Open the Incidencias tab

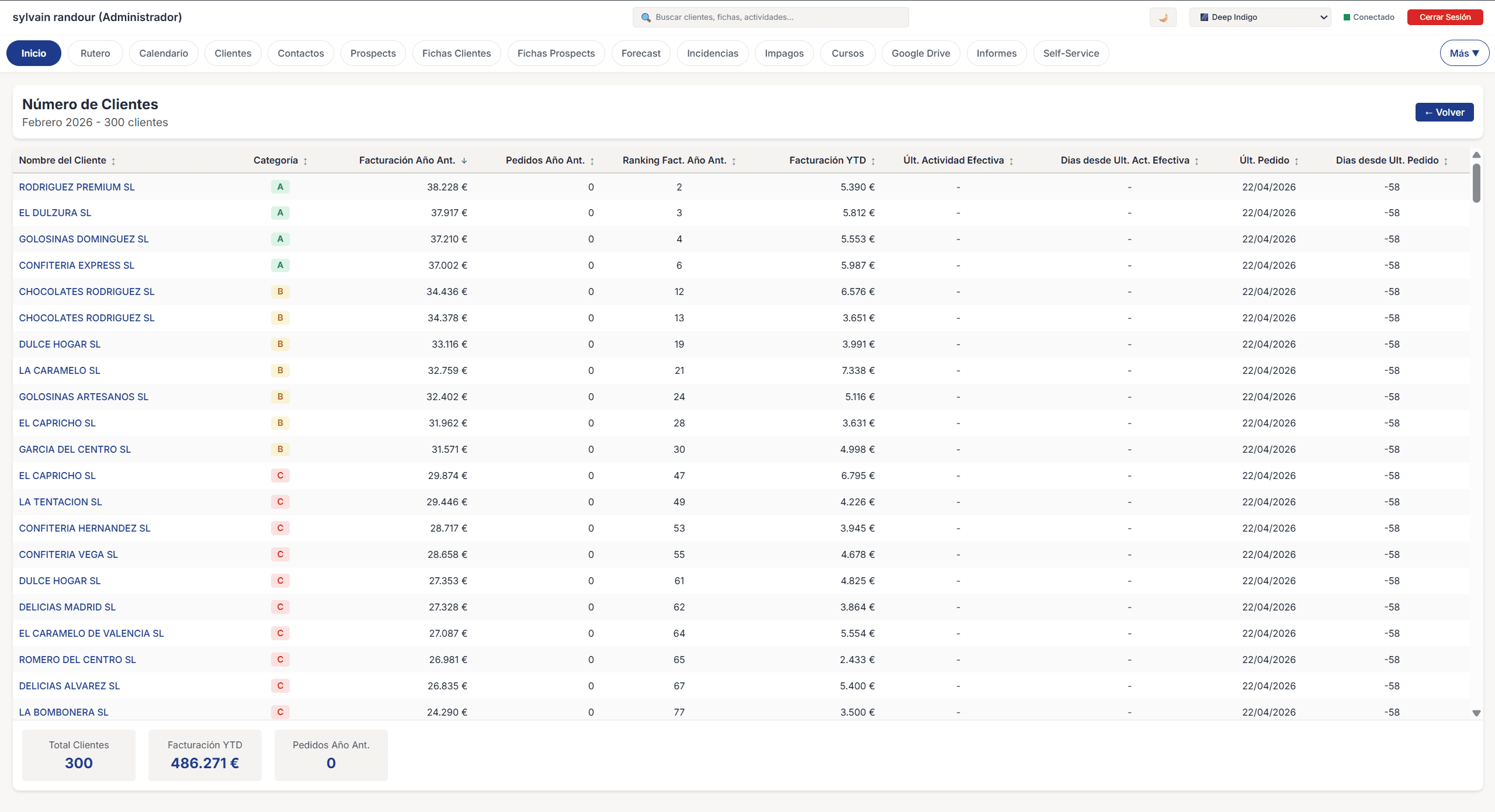click(712, 53)
